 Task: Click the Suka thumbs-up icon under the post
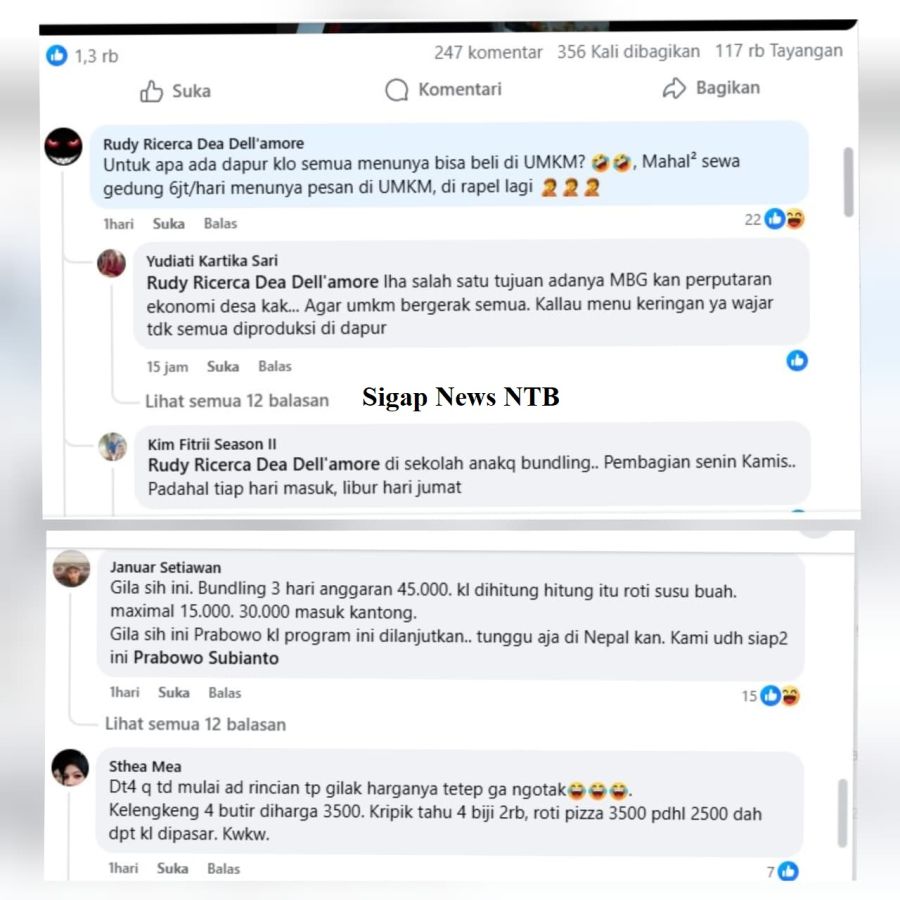151,91
